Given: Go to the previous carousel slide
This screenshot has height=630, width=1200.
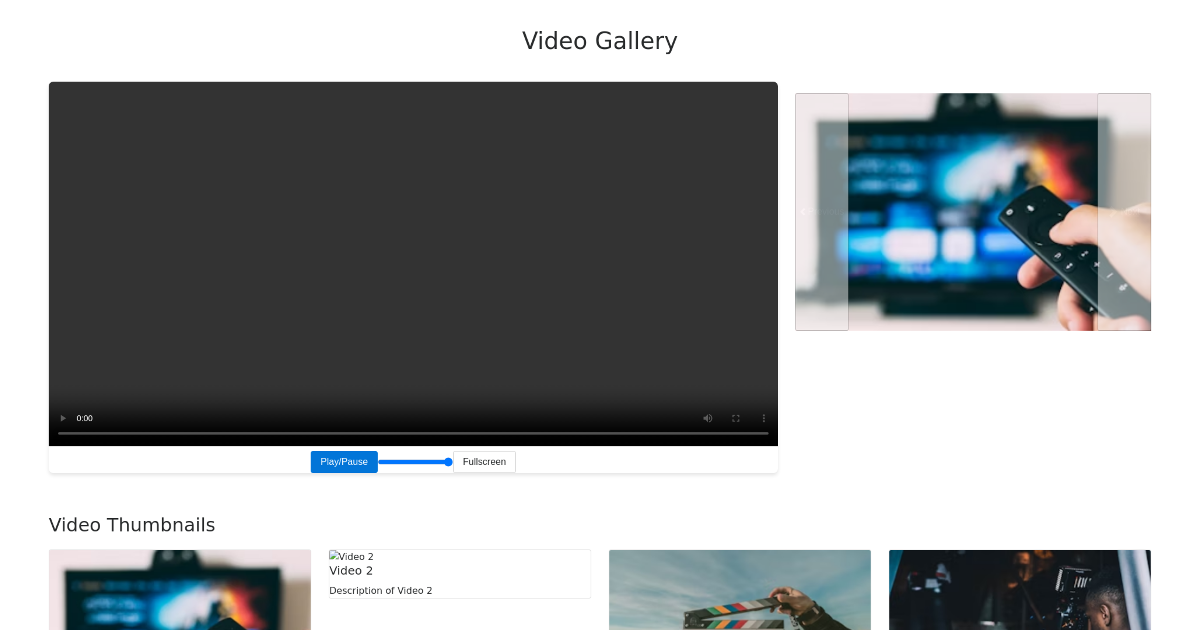Looking at the screenshot, I should 821,212.
